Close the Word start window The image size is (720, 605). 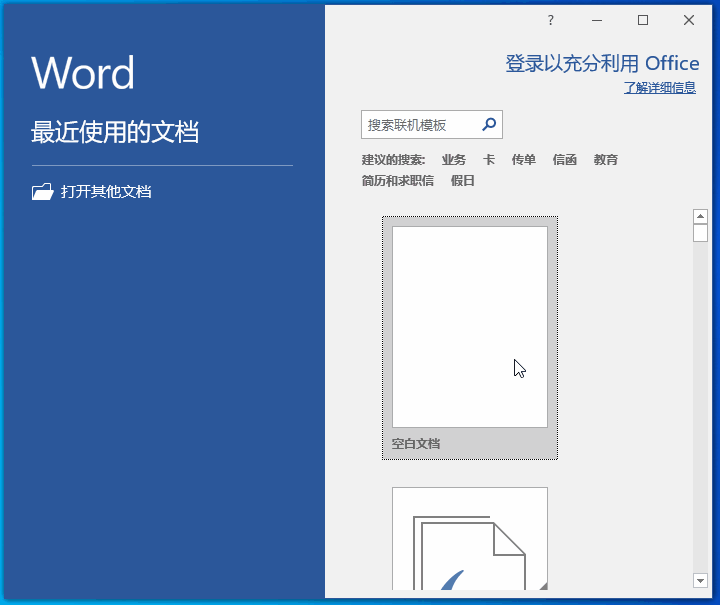[x=689, y=20]
